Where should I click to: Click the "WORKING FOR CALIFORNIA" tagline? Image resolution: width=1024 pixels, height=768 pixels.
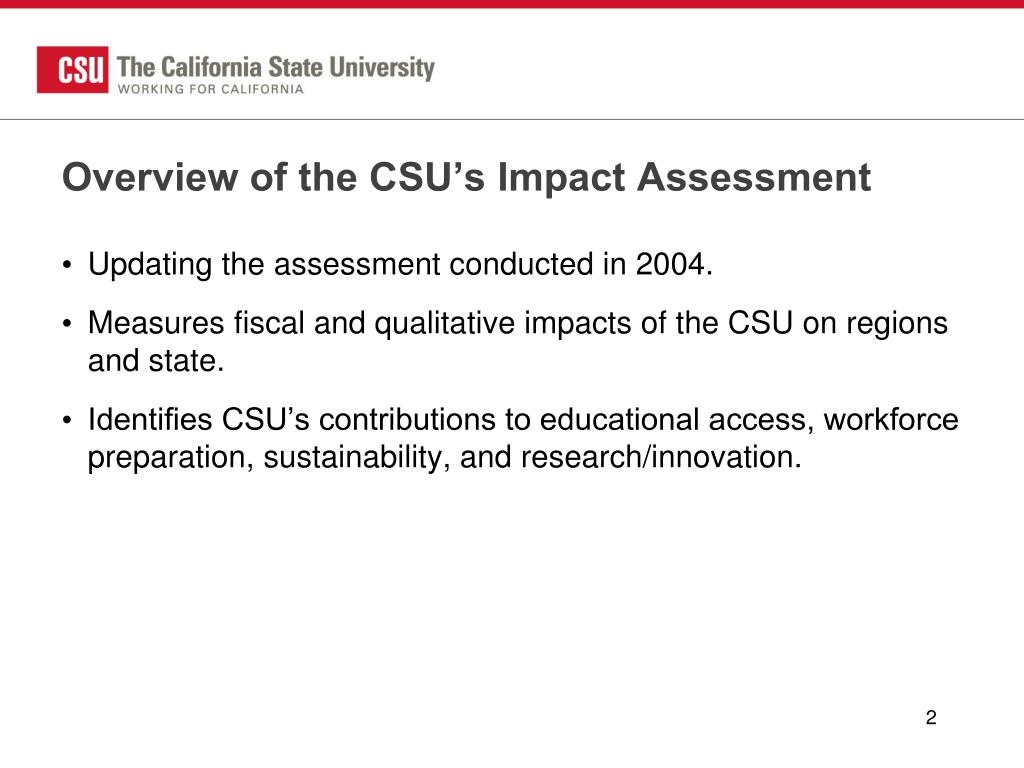210,89
